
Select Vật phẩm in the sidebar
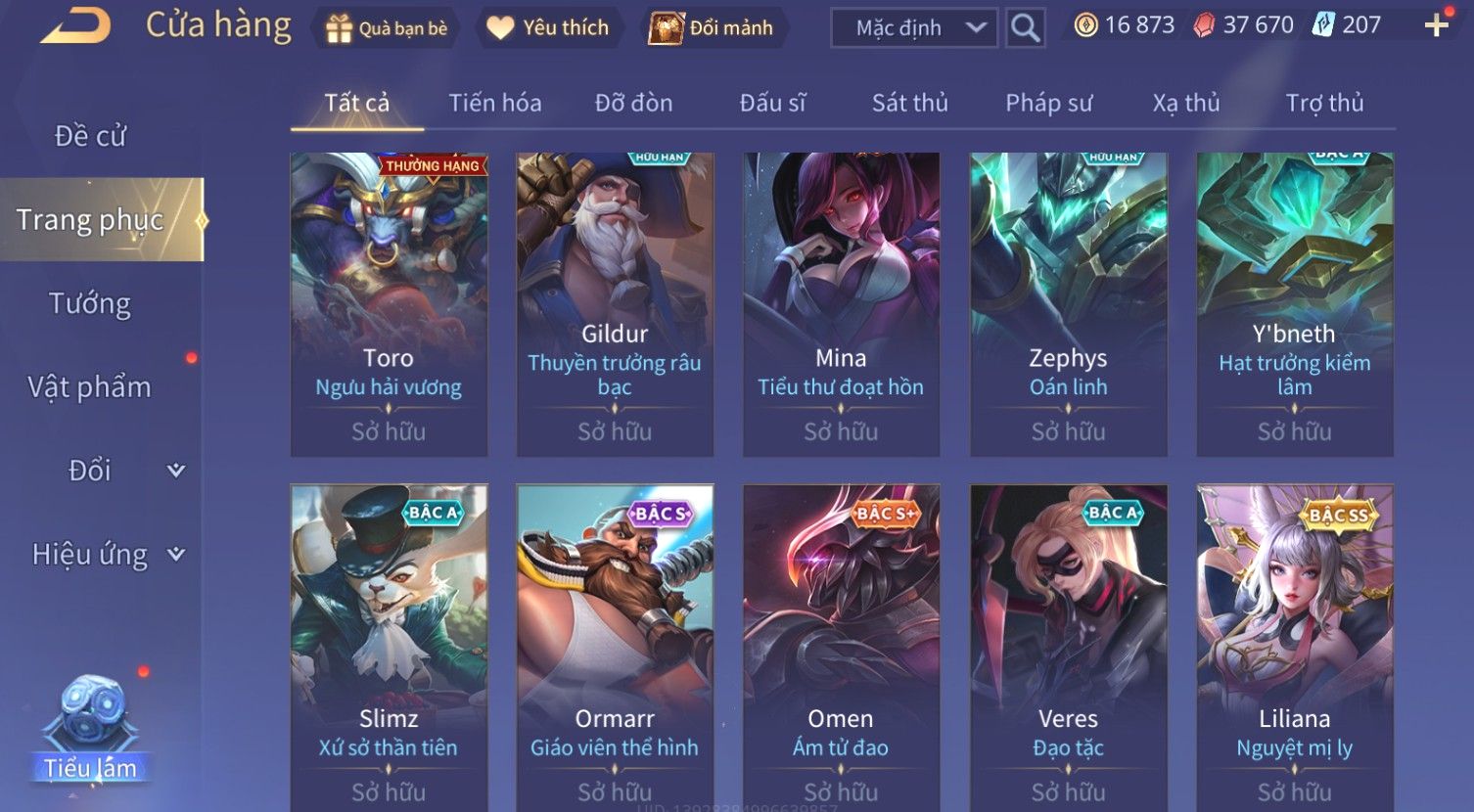click(89, 387)
